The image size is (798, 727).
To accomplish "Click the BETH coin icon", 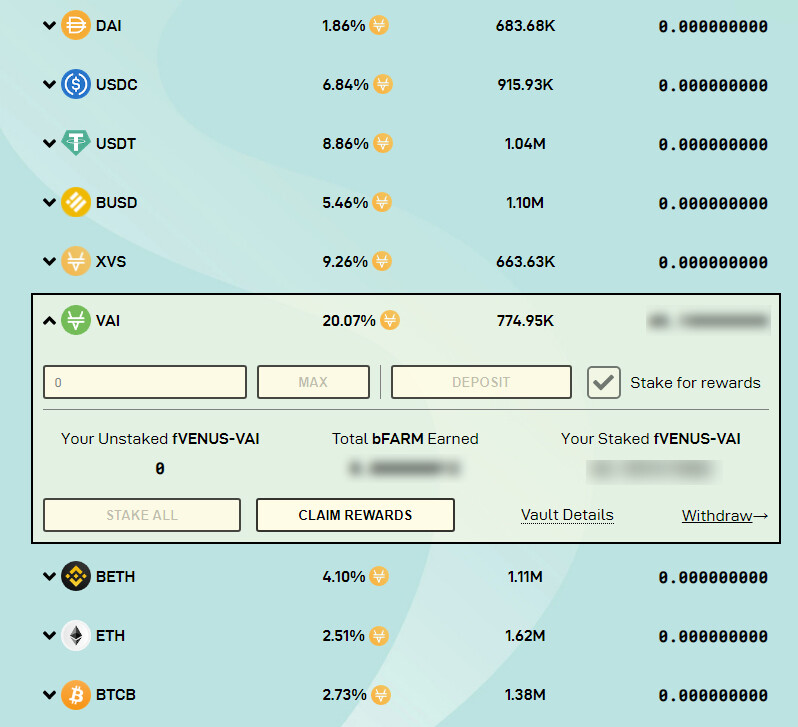I will pos(76,576).
